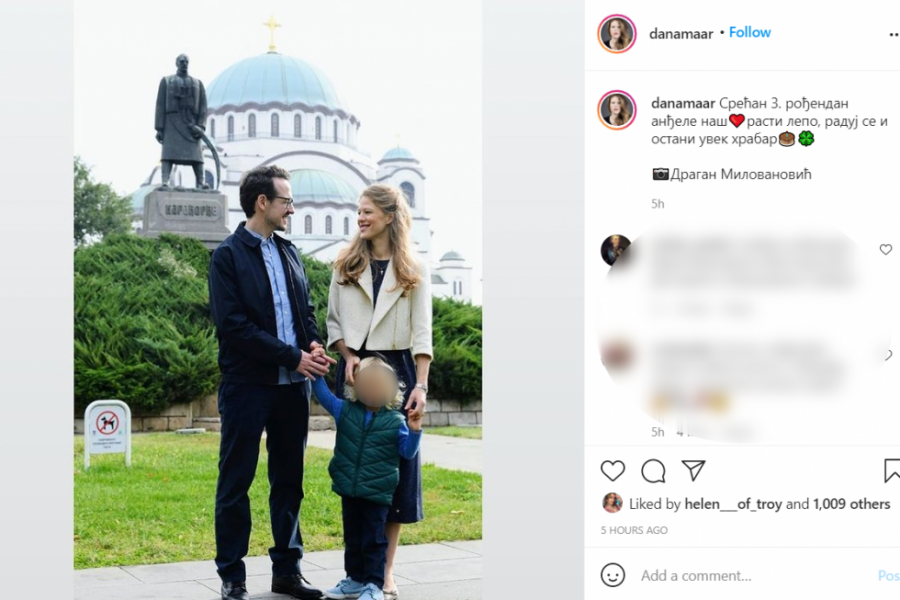Click the Post comment button

889,575
